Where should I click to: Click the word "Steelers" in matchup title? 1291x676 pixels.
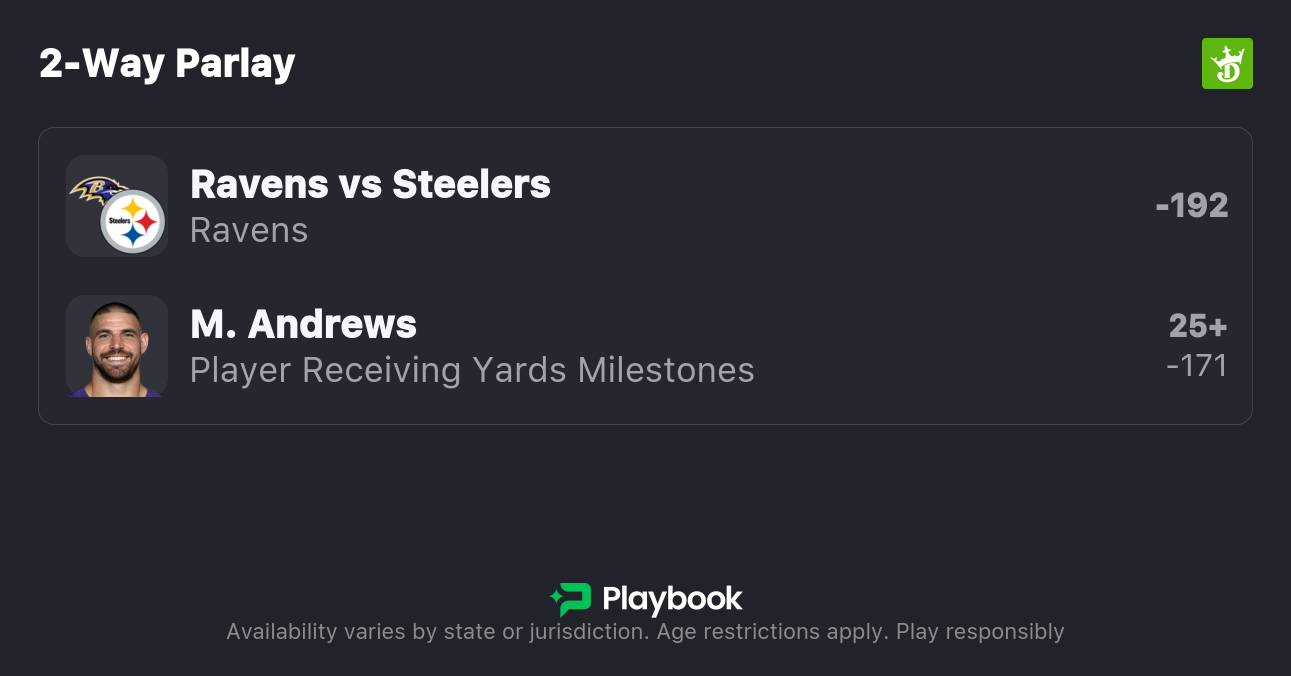pos(471,184)
